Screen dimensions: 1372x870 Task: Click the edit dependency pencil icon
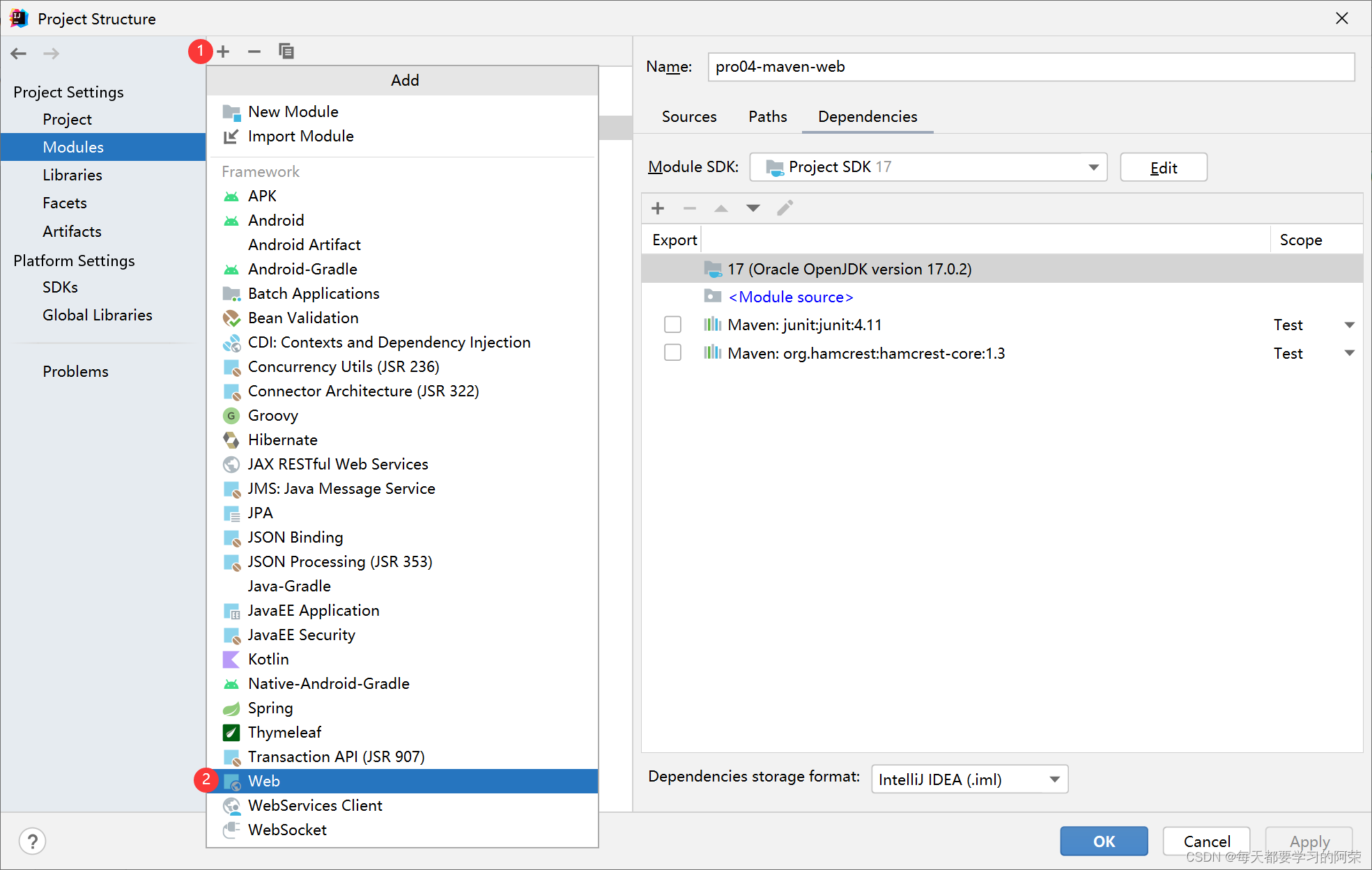point(785,208)
